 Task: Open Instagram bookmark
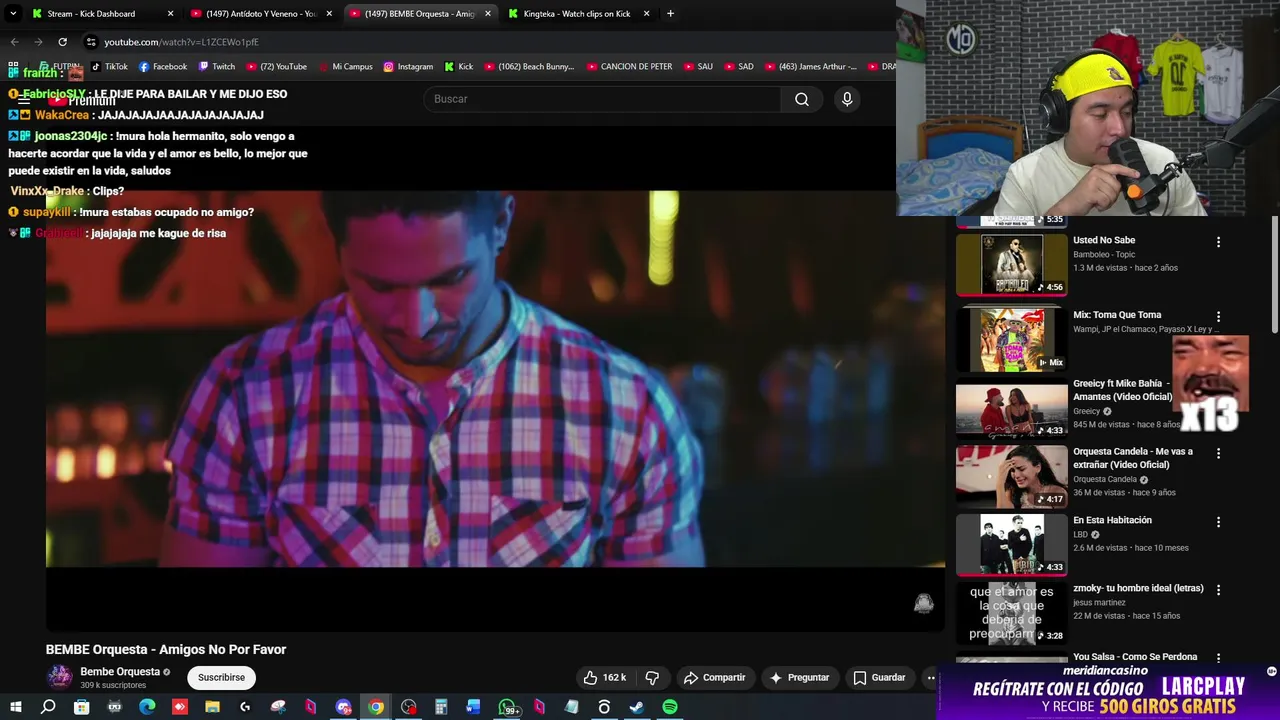tap(408, 67)
